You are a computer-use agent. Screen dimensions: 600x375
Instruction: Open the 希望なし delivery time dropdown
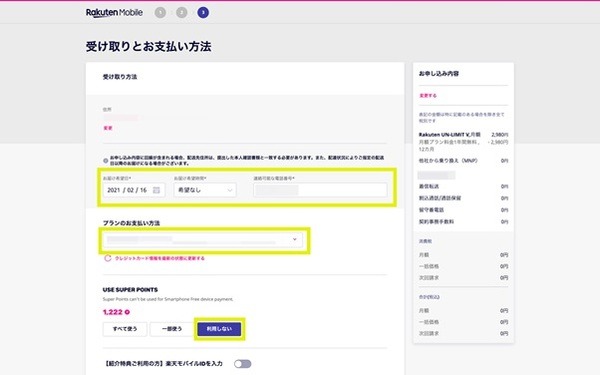click(205, 190)
